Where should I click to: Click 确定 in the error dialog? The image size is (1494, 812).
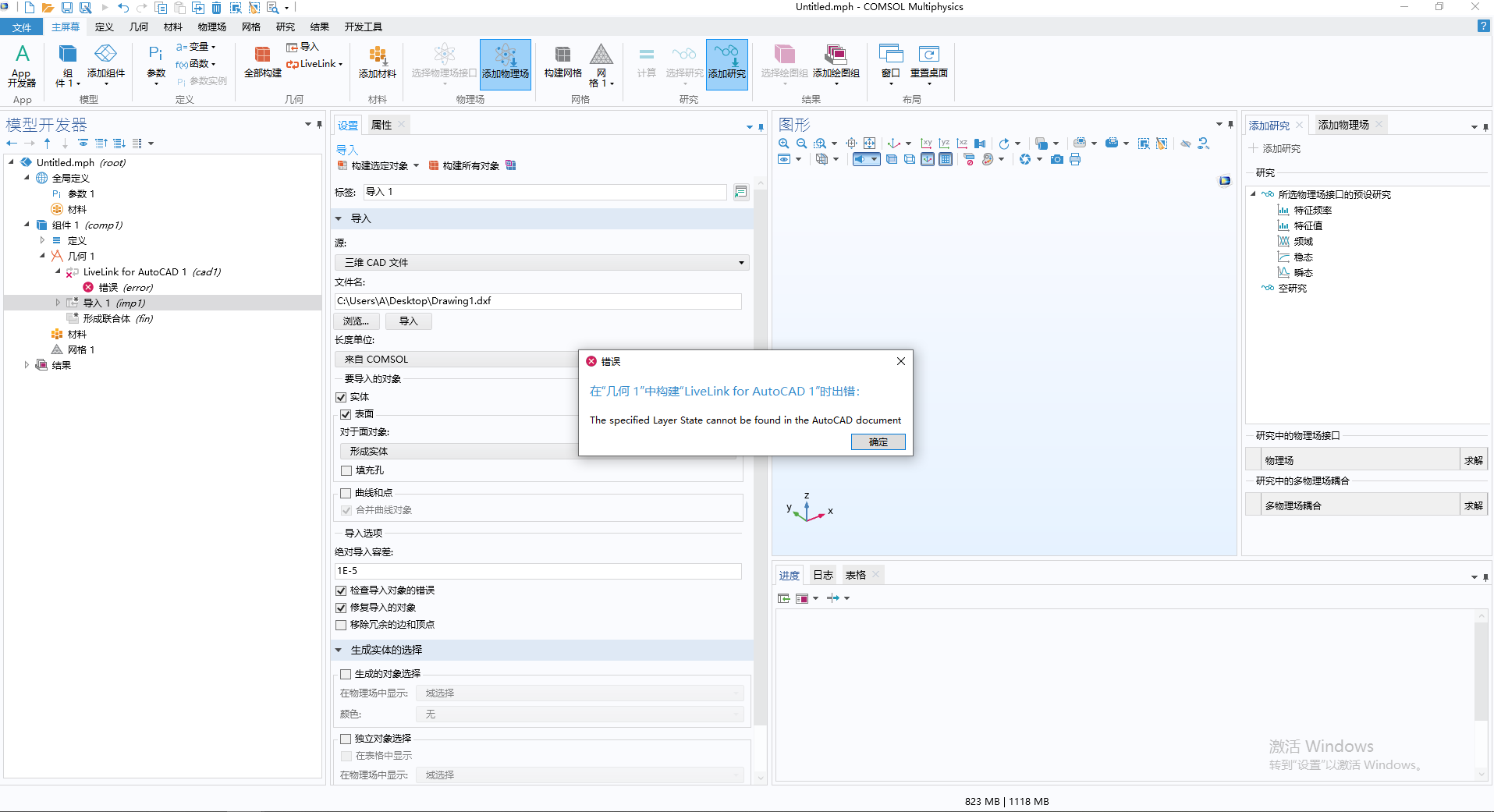[x=878, y=442]
